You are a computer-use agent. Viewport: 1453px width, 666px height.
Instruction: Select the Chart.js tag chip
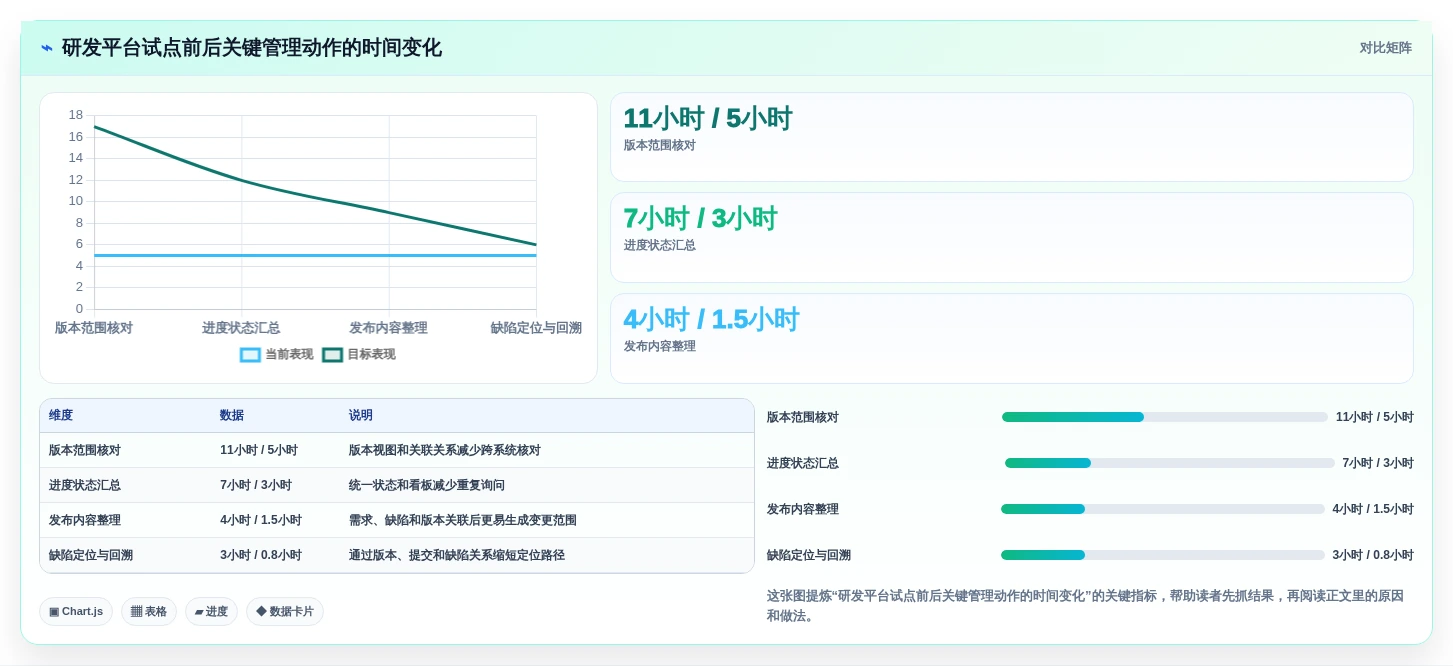click(76, 612)
